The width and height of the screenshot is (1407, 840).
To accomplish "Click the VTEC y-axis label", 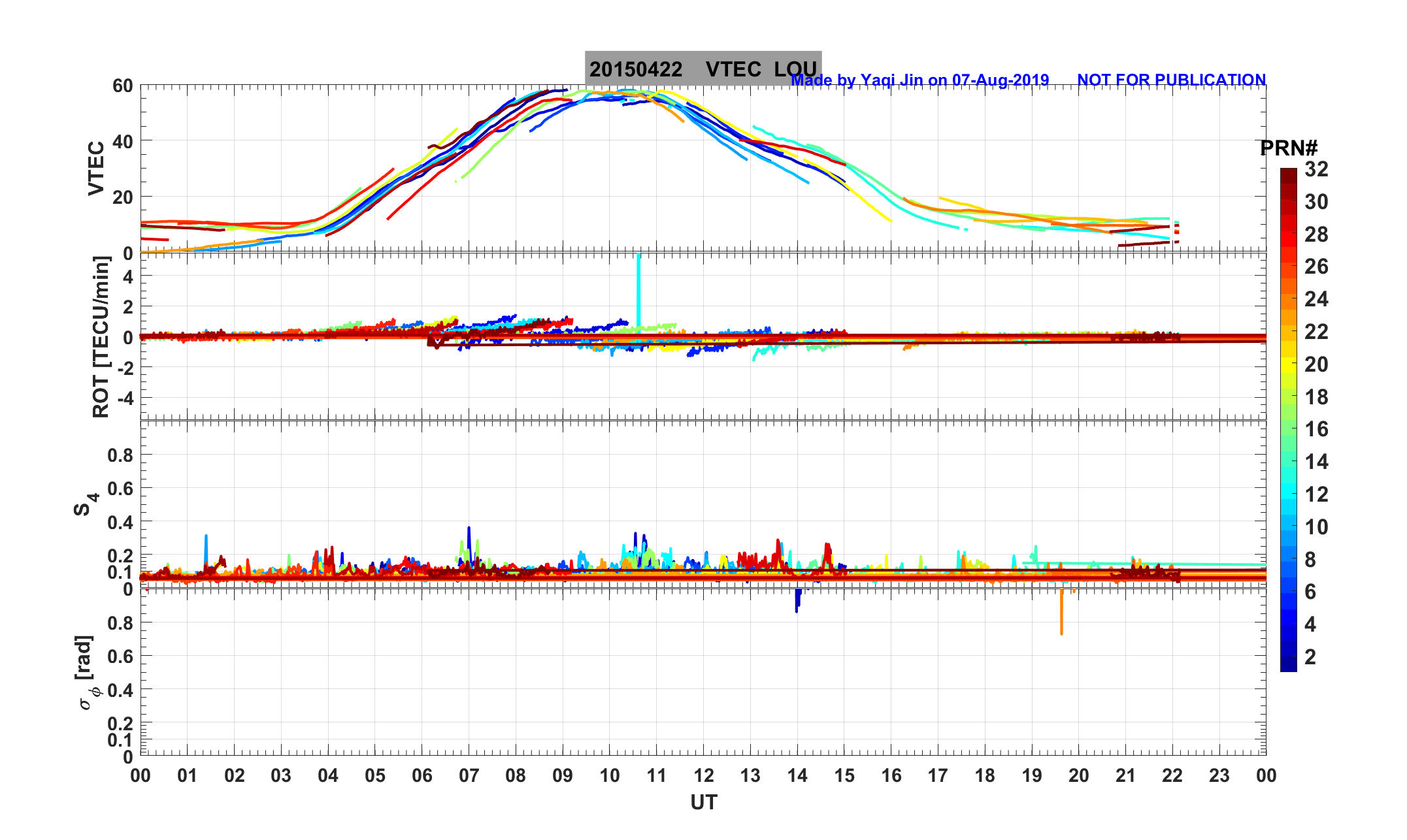I will 96,168.
